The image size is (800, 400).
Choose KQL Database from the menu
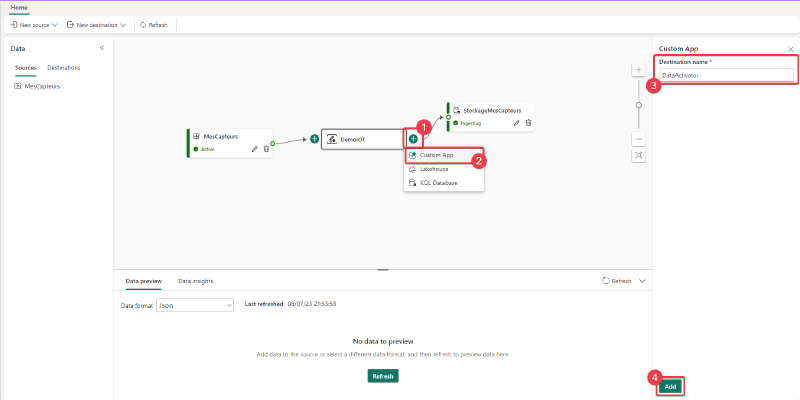[x=443, y=183]
